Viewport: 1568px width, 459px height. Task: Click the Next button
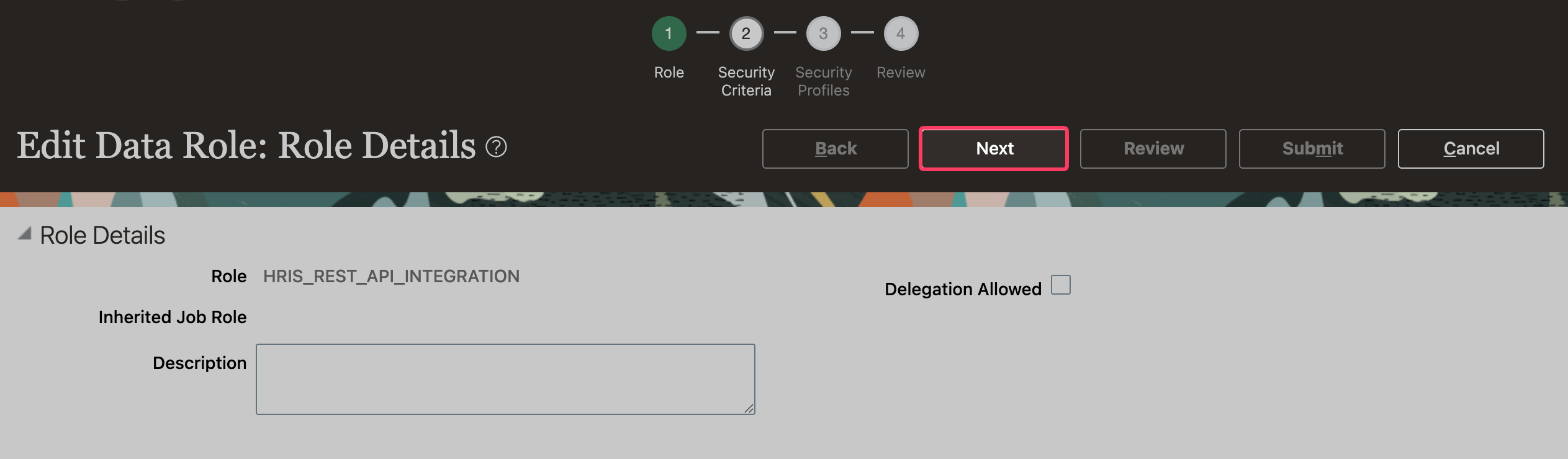click(x=994, y=148)
